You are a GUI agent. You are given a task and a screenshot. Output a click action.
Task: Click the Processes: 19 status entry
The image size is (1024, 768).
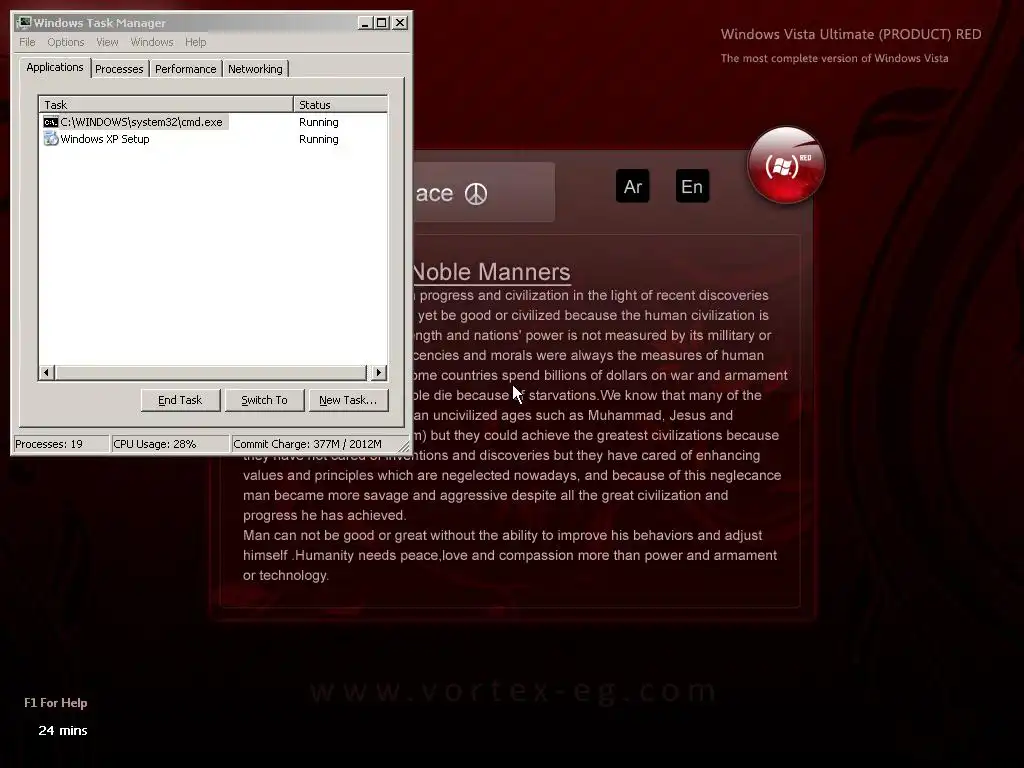click(61, 444)
